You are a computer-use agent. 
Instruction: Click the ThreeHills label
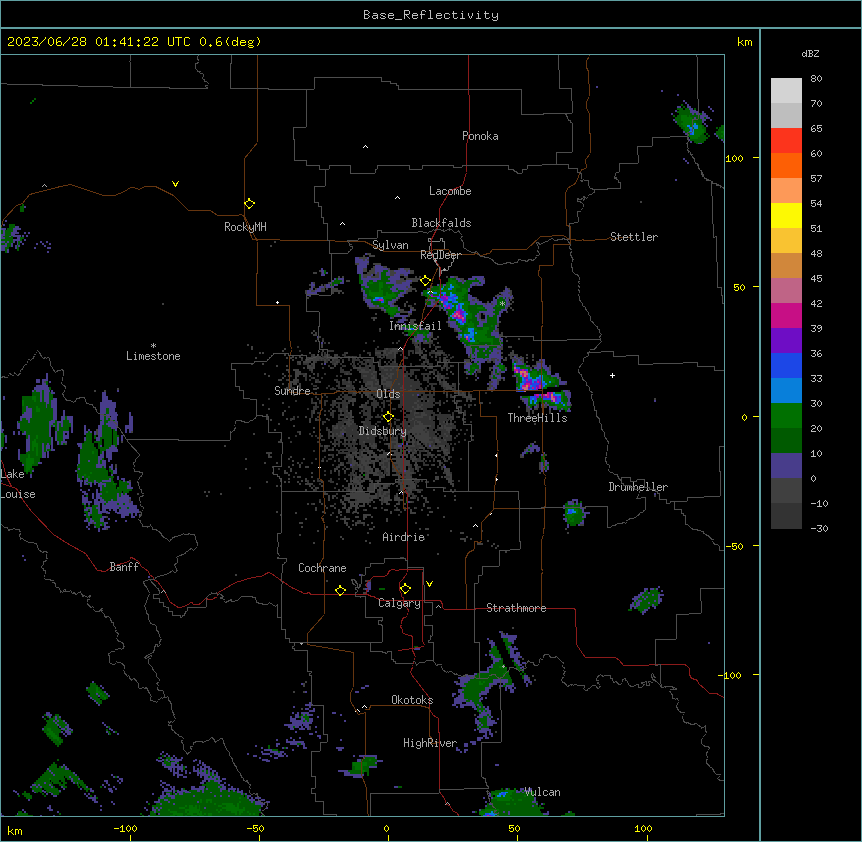537,418
